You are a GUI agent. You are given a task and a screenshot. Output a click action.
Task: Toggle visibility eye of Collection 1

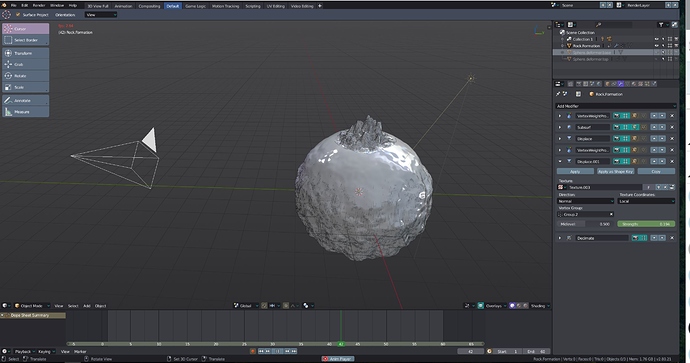656,39
